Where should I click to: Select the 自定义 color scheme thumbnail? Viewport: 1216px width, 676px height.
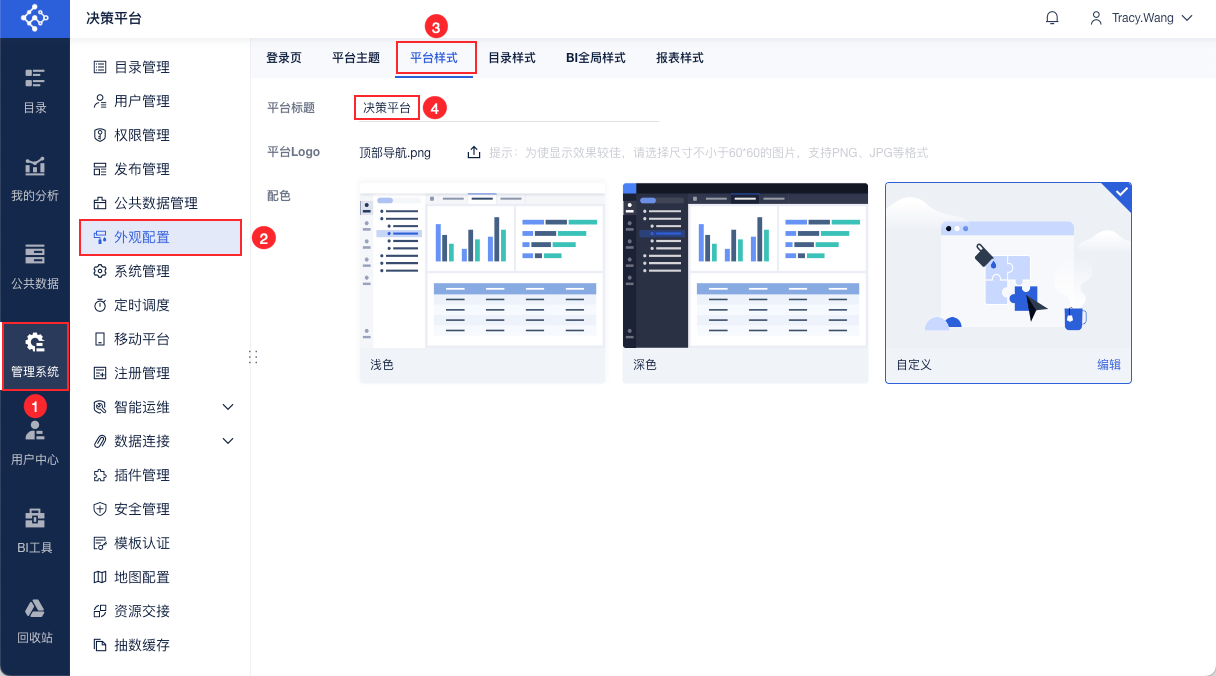(x=1008, y=282)
